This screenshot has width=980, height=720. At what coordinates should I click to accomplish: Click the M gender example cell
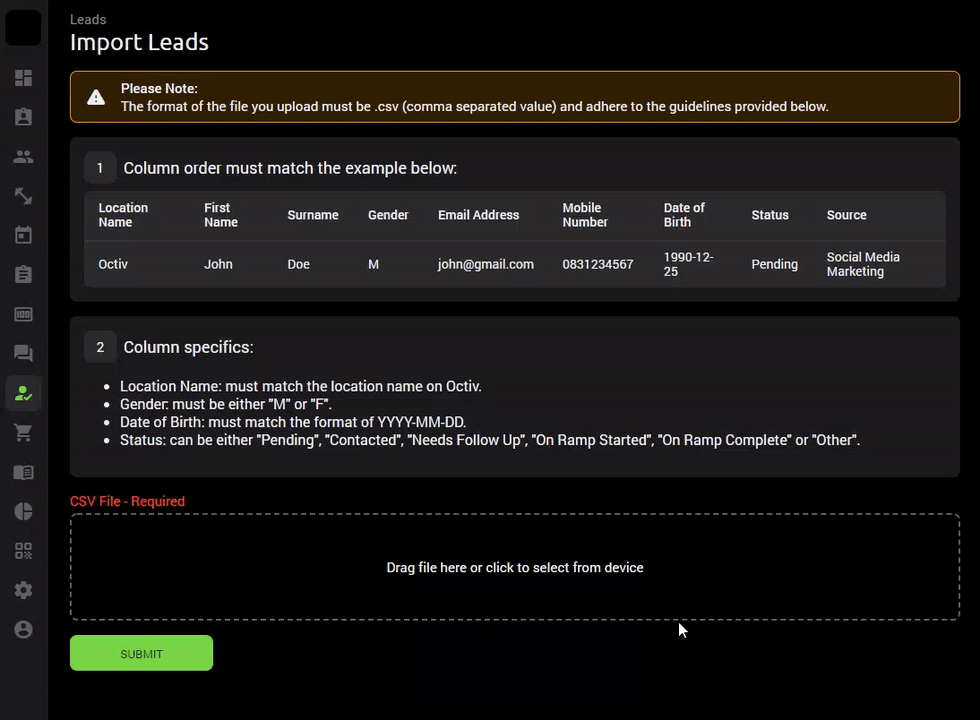coord(373,264)
